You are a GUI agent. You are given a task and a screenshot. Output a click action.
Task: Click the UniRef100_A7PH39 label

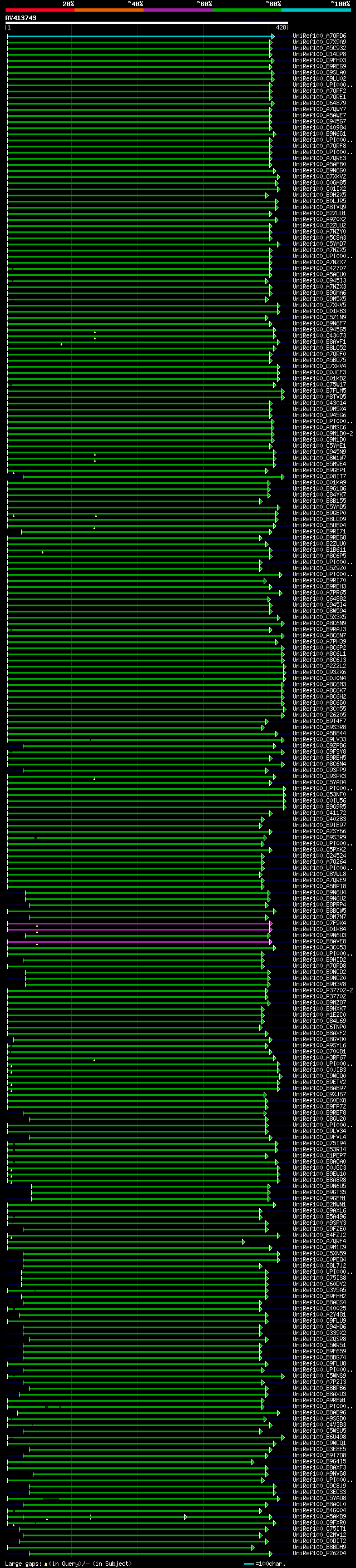point(319,641)
